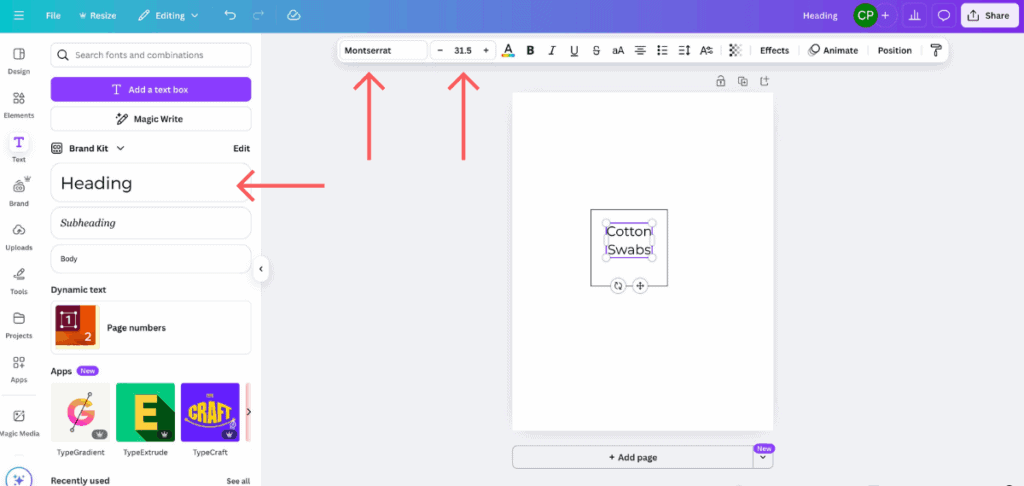Screen dimensions: 1024x486
Task: Toggle bulleted list
Action: coord(662,50)
